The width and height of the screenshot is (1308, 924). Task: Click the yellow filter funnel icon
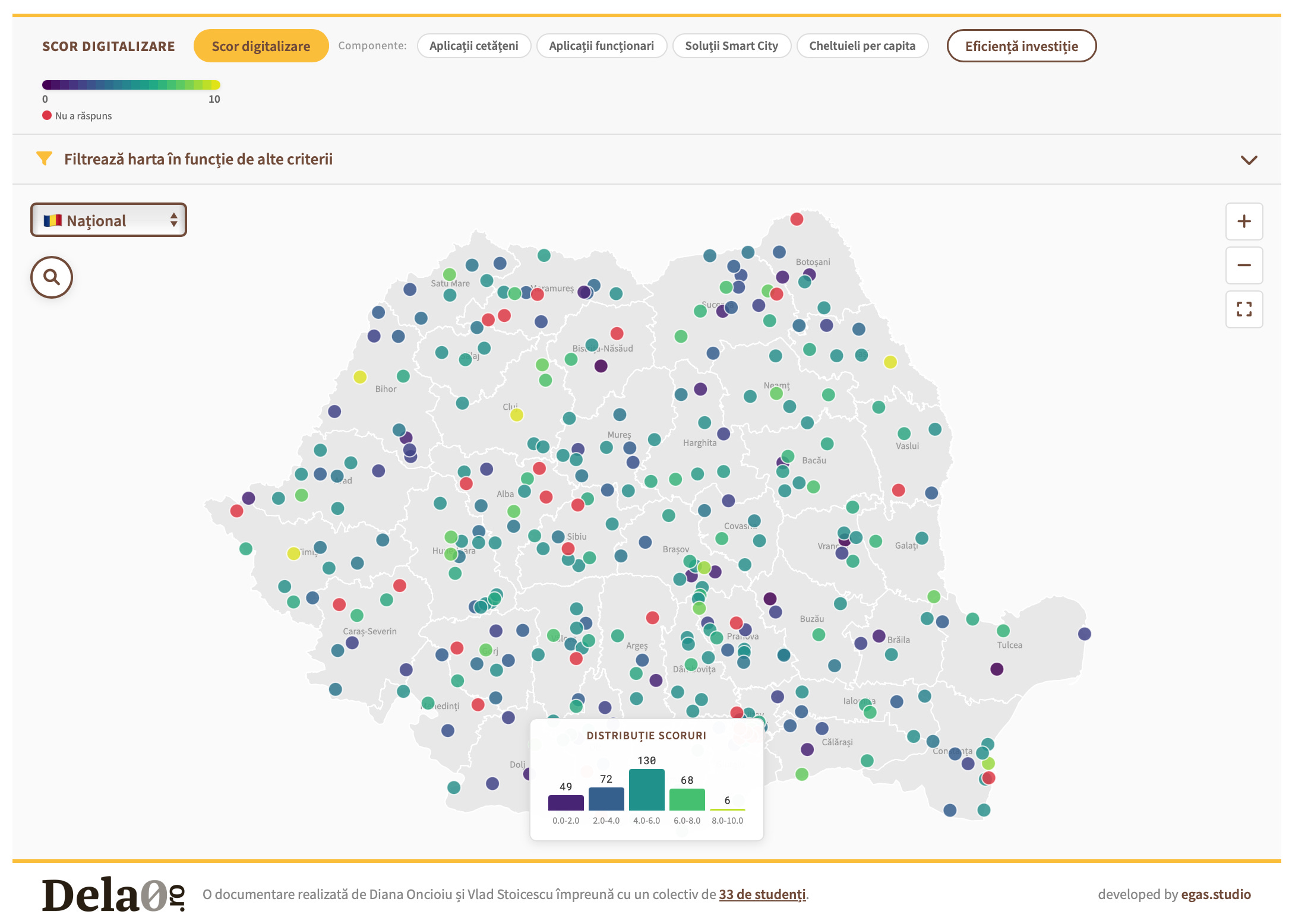44,159
